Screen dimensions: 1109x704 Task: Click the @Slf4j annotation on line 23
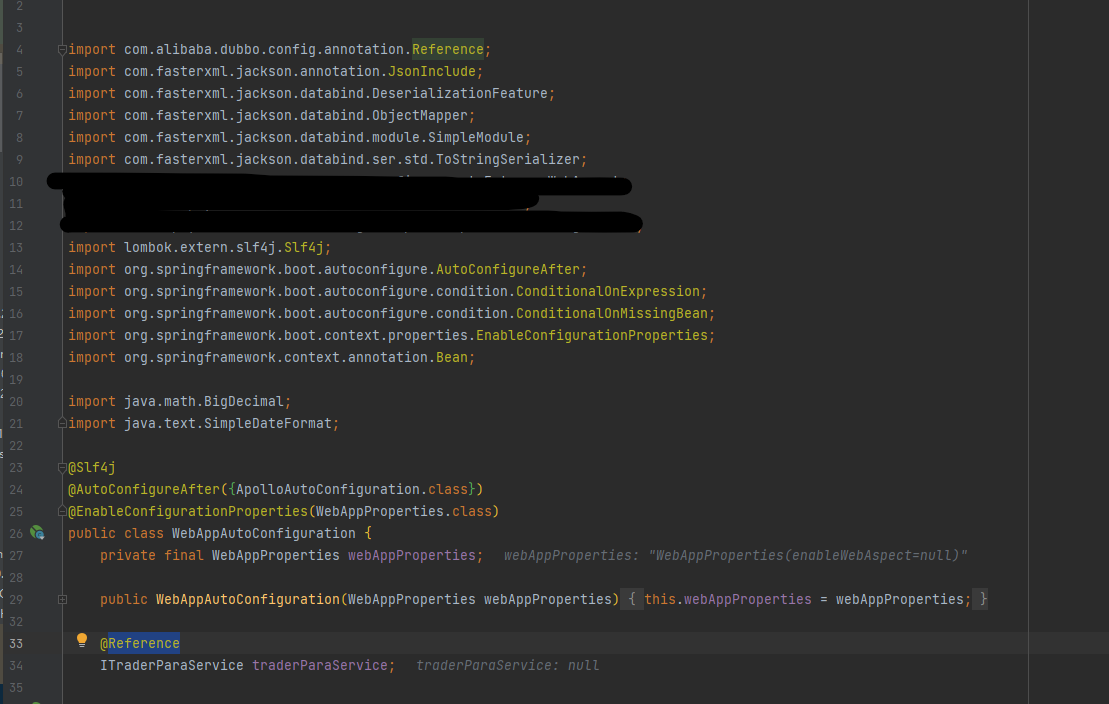click(92, 468)
